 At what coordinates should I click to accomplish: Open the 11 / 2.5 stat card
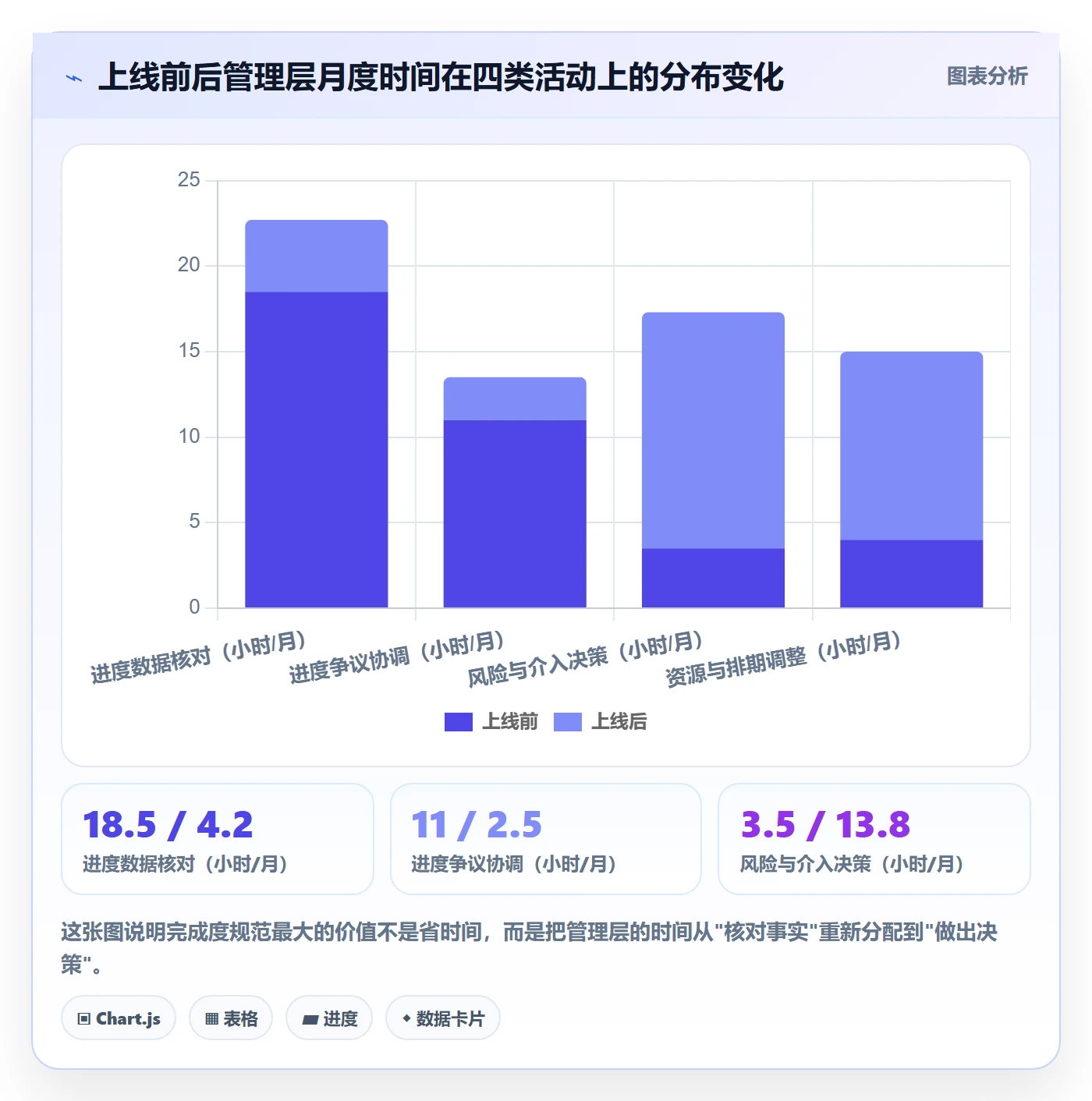pyautogui.click(x=546, y=839)
